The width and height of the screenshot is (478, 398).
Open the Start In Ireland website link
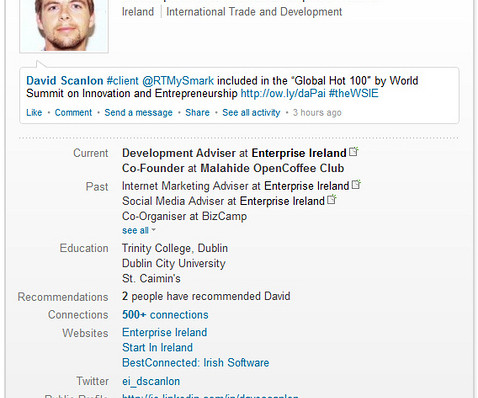pos(157,347)
